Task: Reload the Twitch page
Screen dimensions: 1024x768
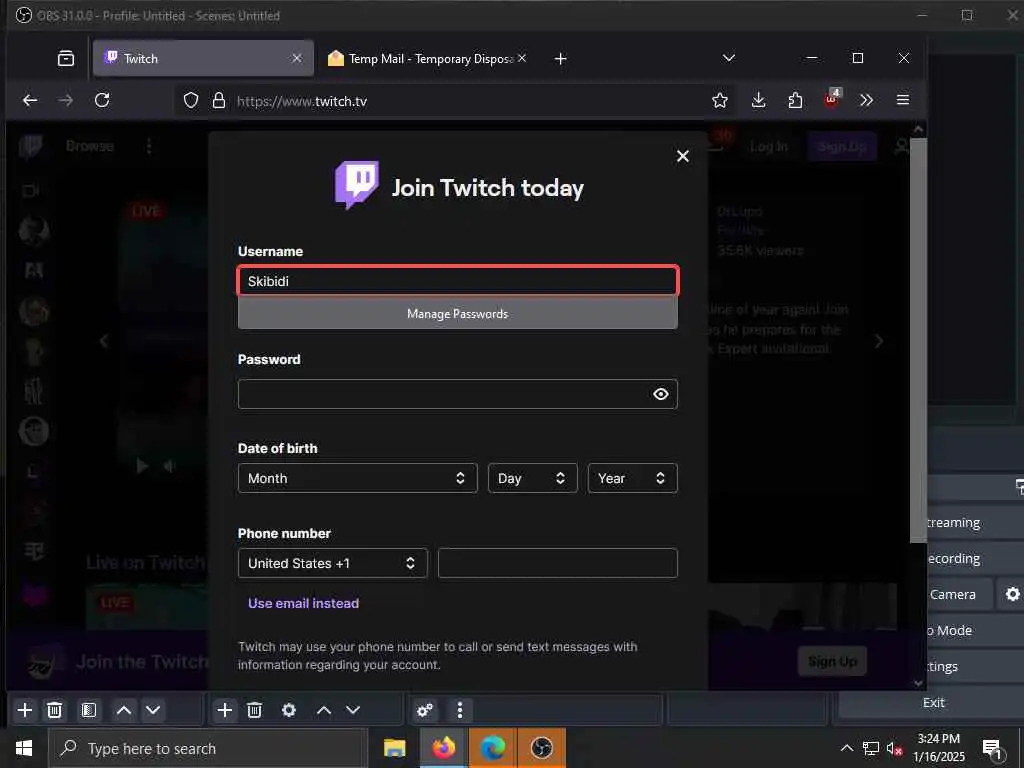Action: pos(102,100)
